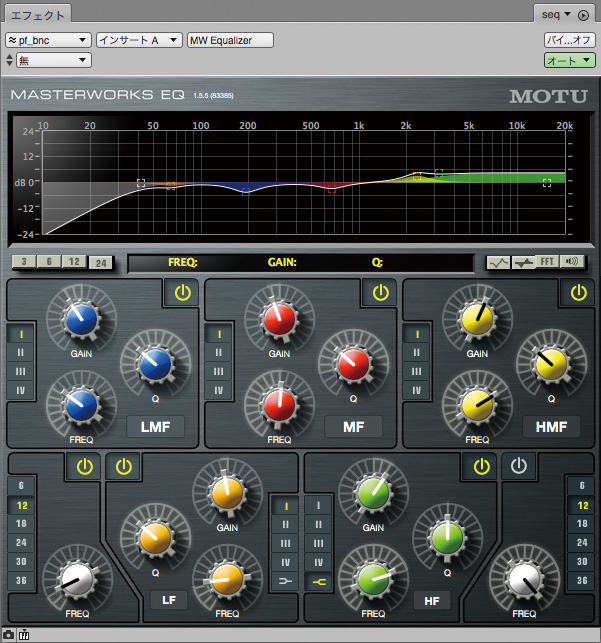This screenshot has width=601, height=643.
Task: Select HF shelf filter shape icon
Action: click(319, 581)
